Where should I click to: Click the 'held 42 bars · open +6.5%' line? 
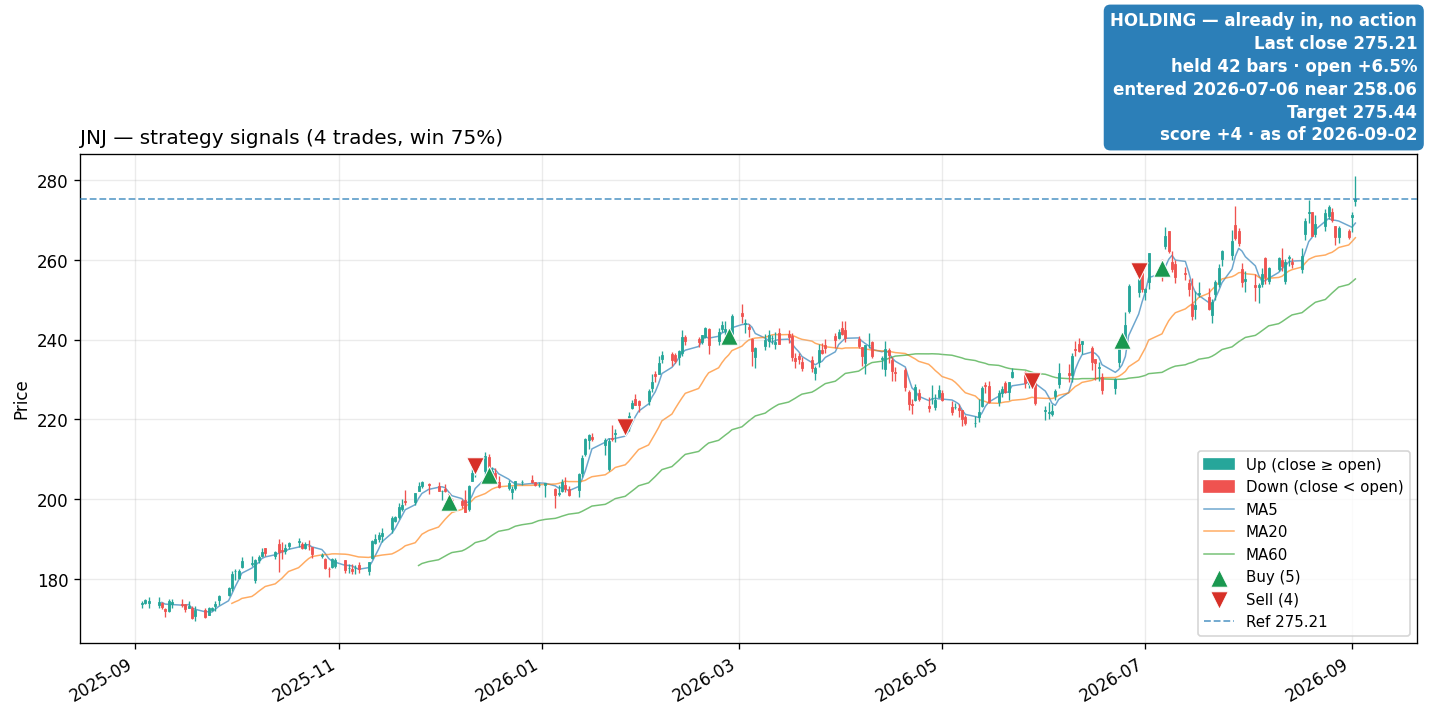coord(1294,66)
